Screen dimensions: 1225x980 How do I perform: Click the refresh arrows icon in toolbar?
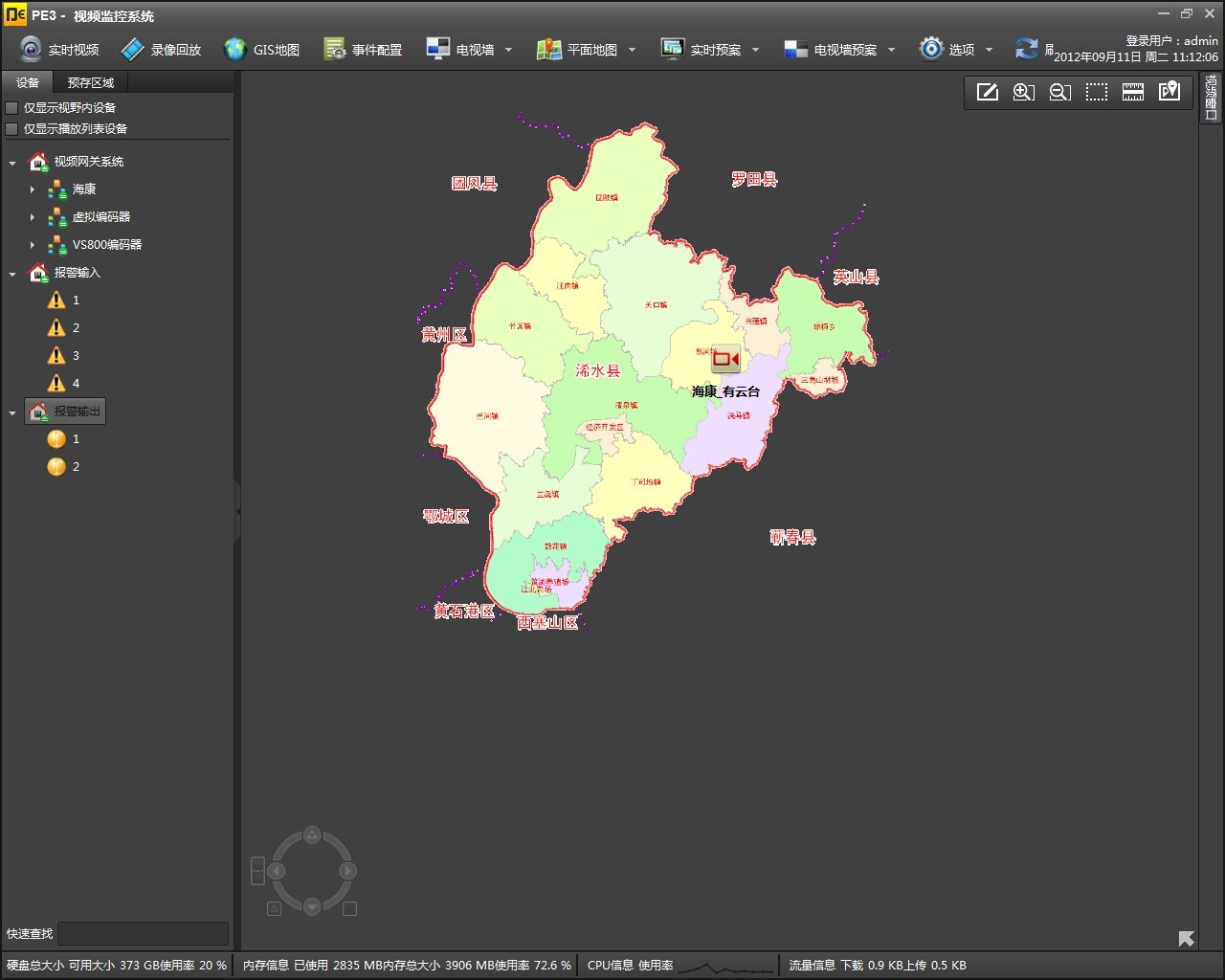click(1026, 49)
